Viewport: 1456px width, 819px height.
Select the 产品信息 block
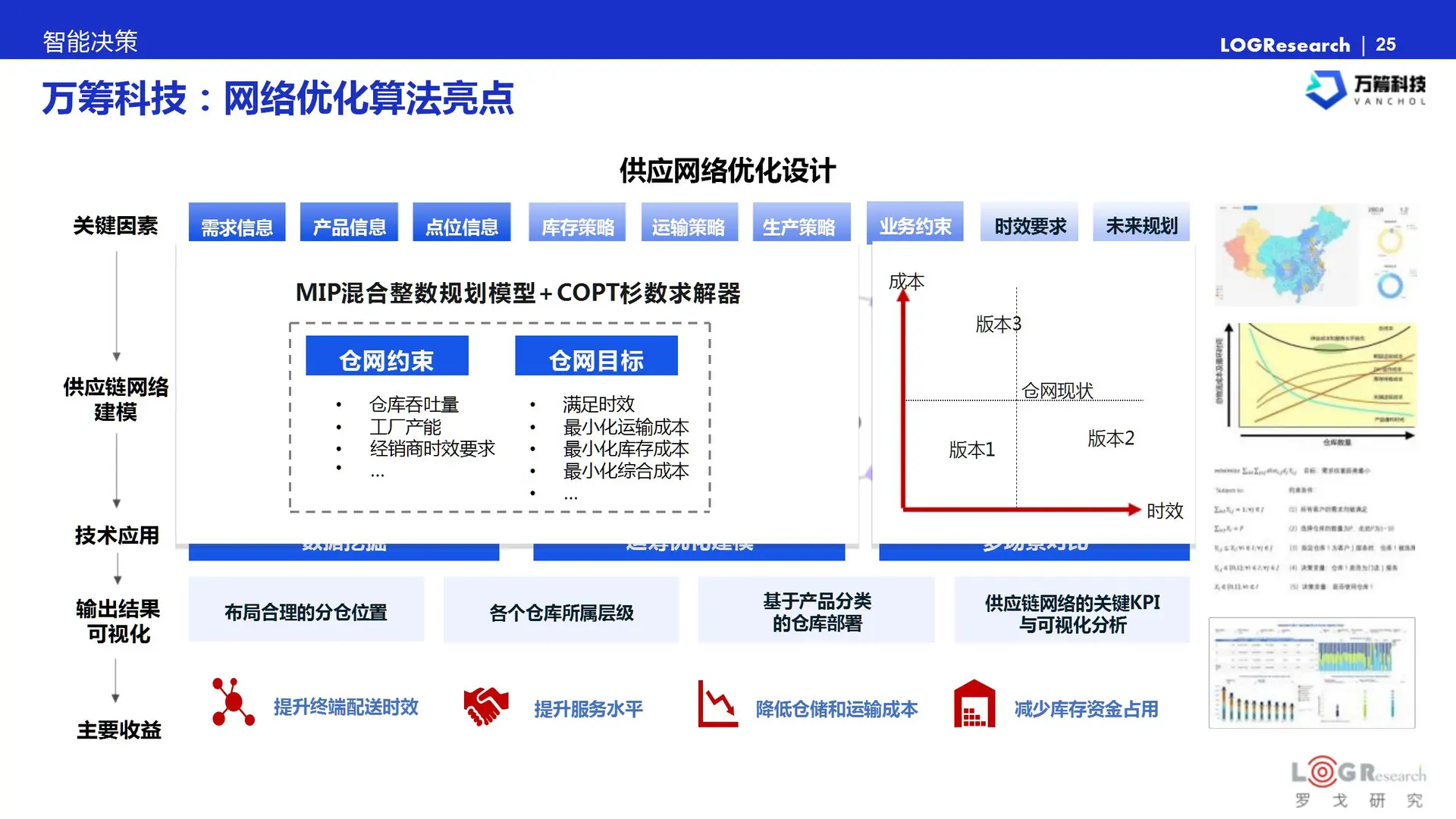click(349, 222)
